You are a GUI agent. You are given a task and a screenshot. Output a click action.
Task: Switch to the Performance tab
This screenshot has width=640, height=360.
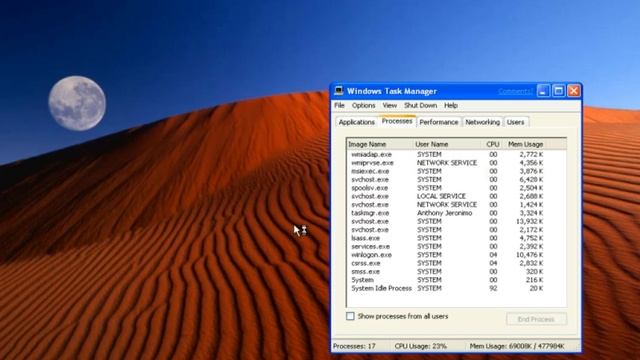439,122
